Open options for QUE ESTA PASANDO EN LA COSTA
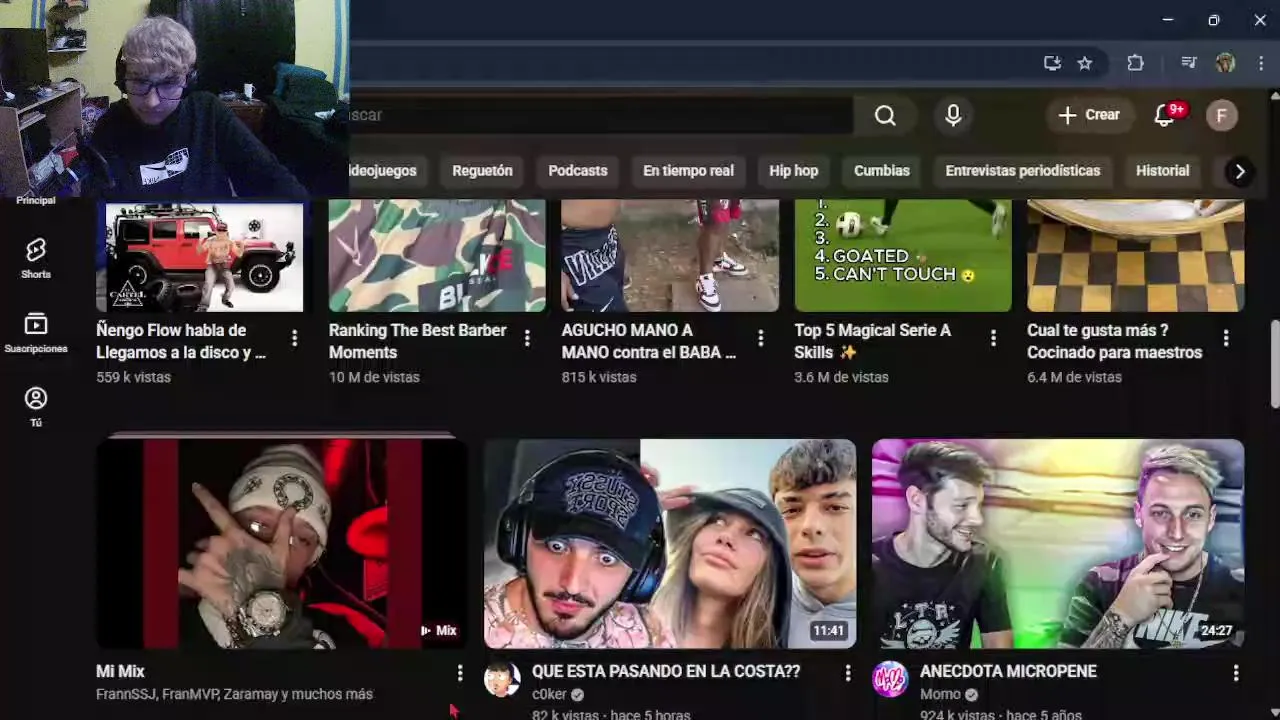 [848, 673]
